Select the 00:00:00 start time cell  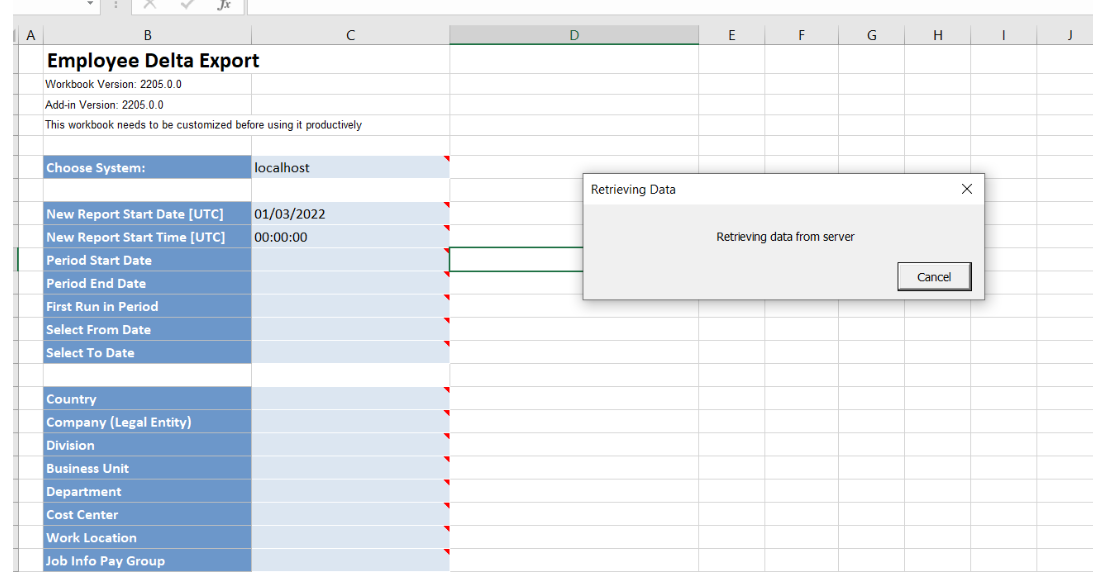[351, 237]
